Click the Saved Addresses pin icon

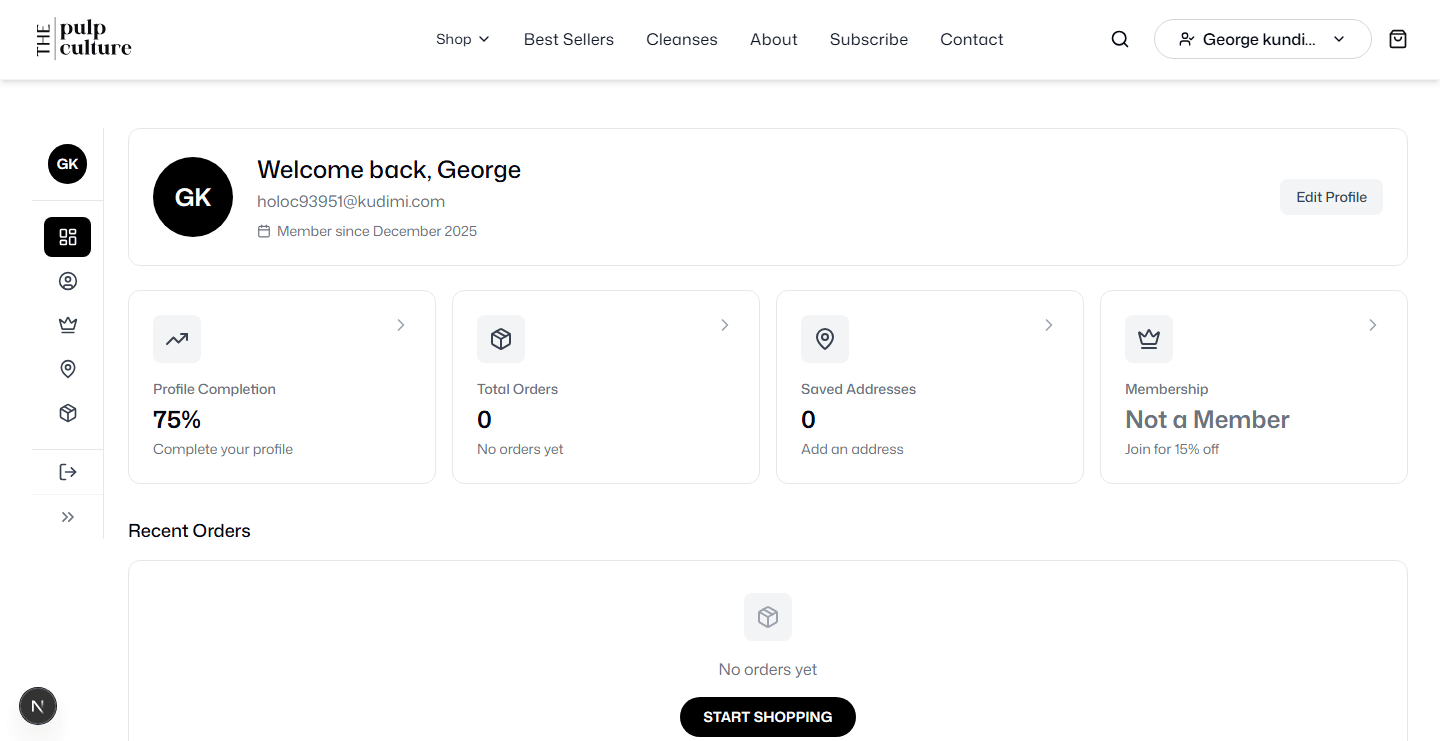click(825, 339)
